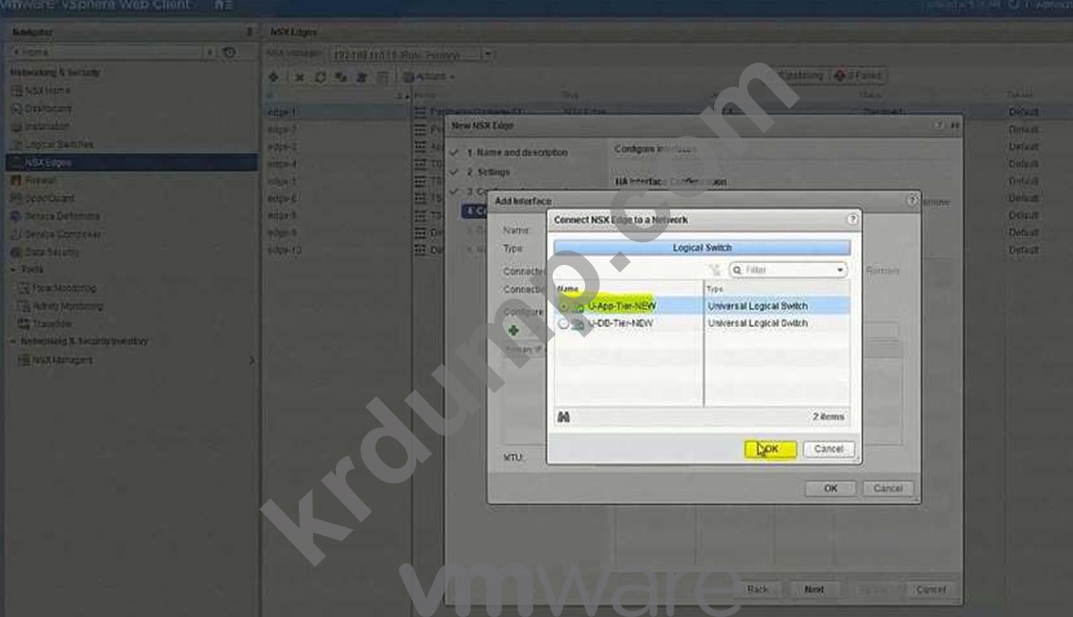This screenshot has height=617, width=1073.
Task: Open SpoofGuard in the Navigator
Action: [x=49, y=198]
